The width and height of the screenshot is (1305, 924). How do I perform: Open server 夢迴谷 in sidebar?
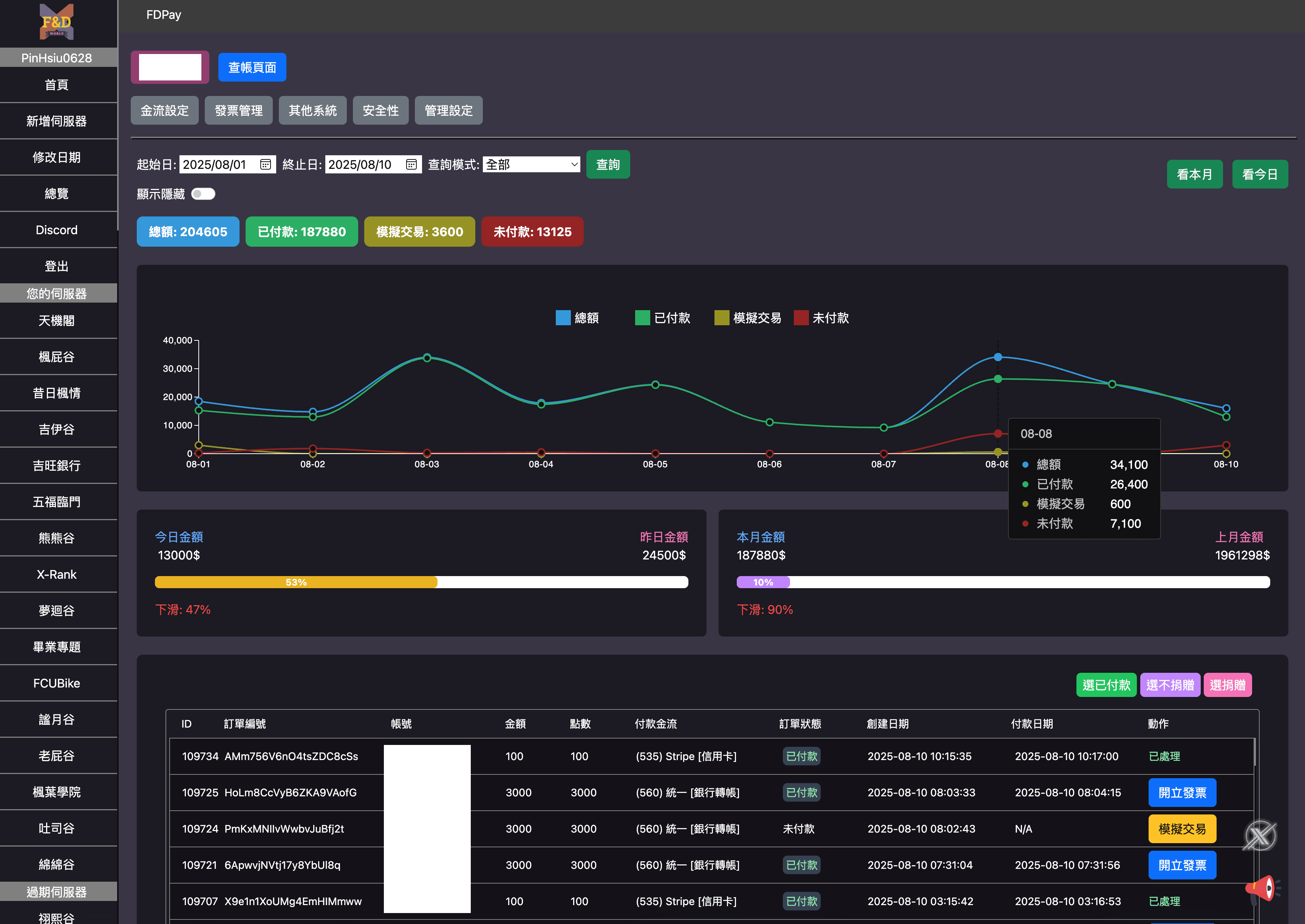56,610
